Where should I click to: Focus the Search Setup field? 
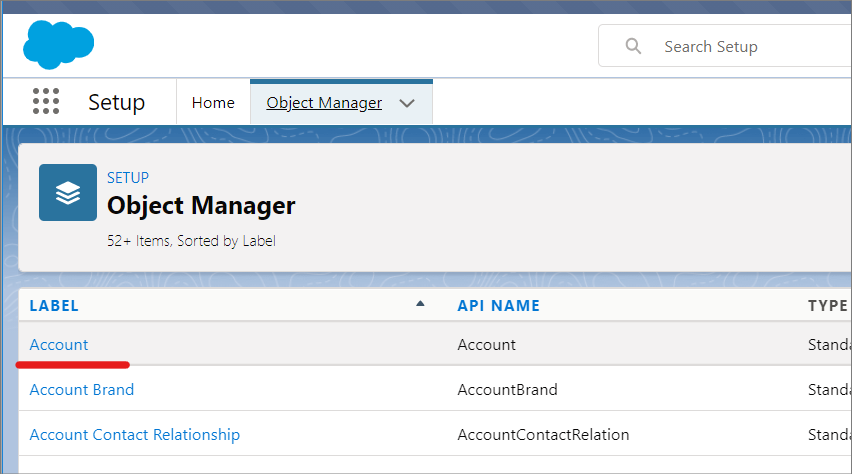[725, 46]
